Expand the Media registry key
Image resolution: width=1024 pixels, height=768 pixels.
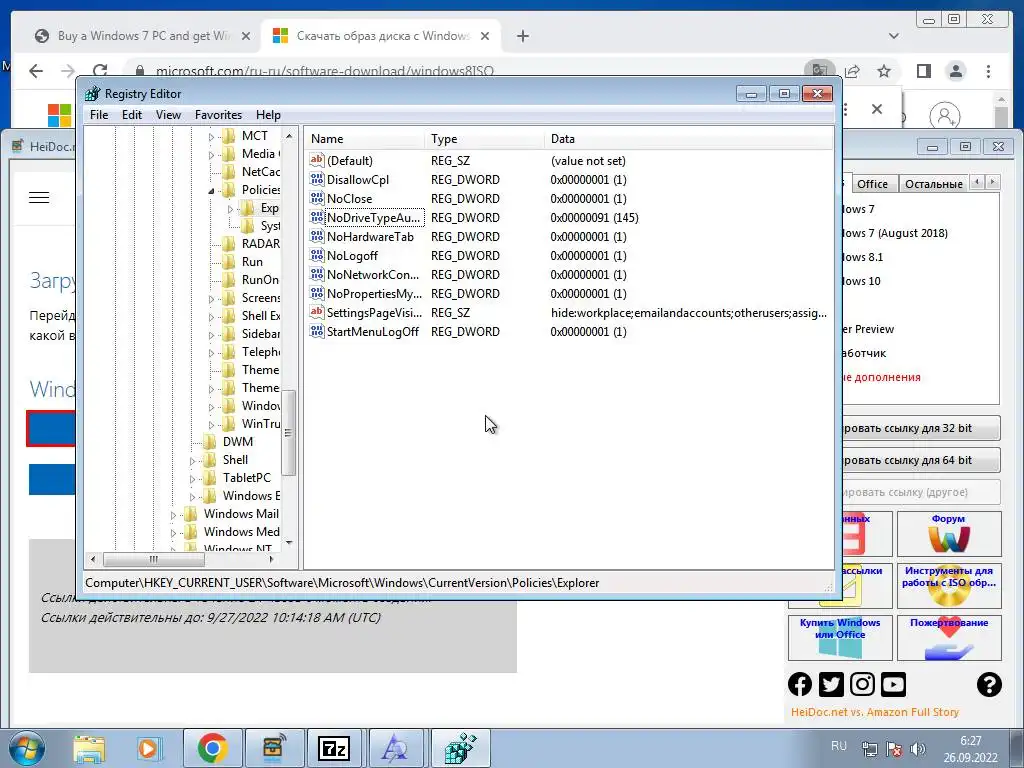point(211,155)
